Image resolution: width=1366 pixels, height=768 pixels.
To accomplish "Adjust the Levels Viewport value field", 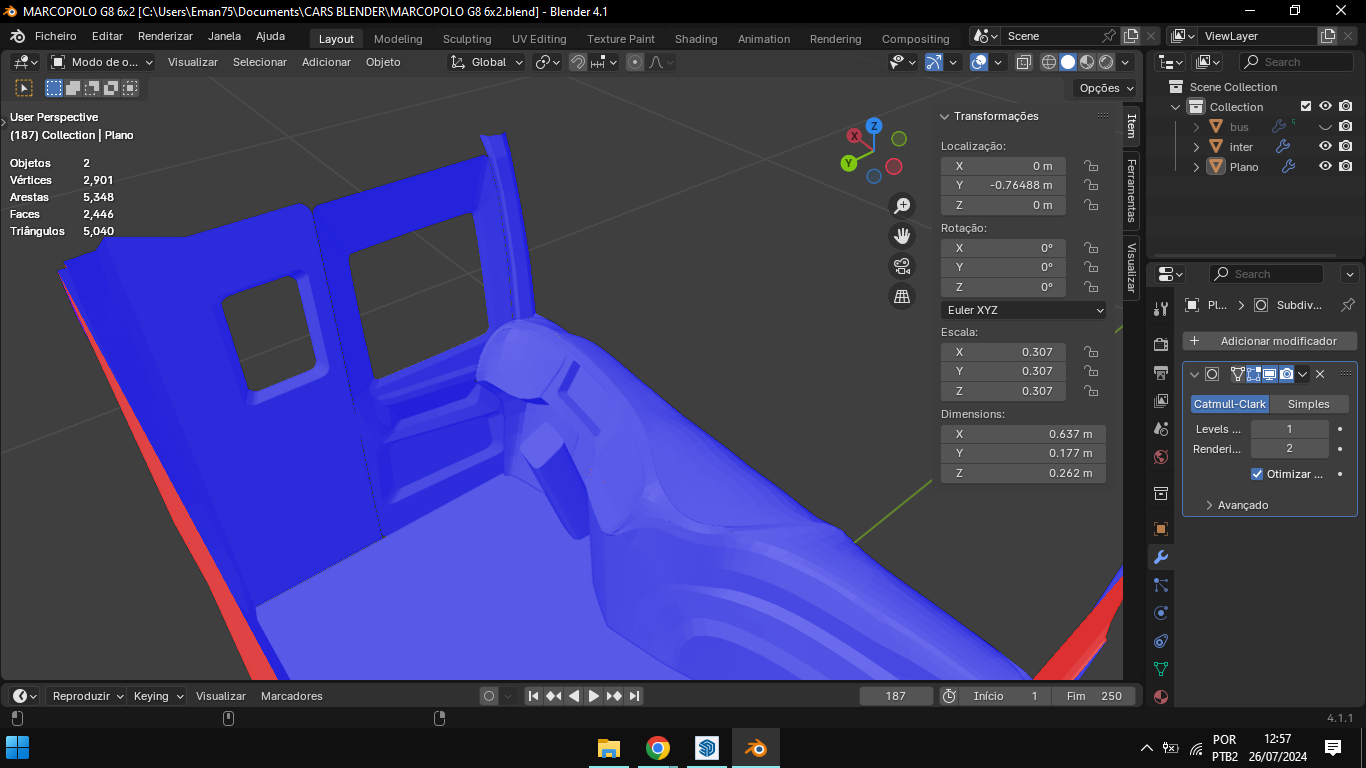I will tap(1289, 429).
